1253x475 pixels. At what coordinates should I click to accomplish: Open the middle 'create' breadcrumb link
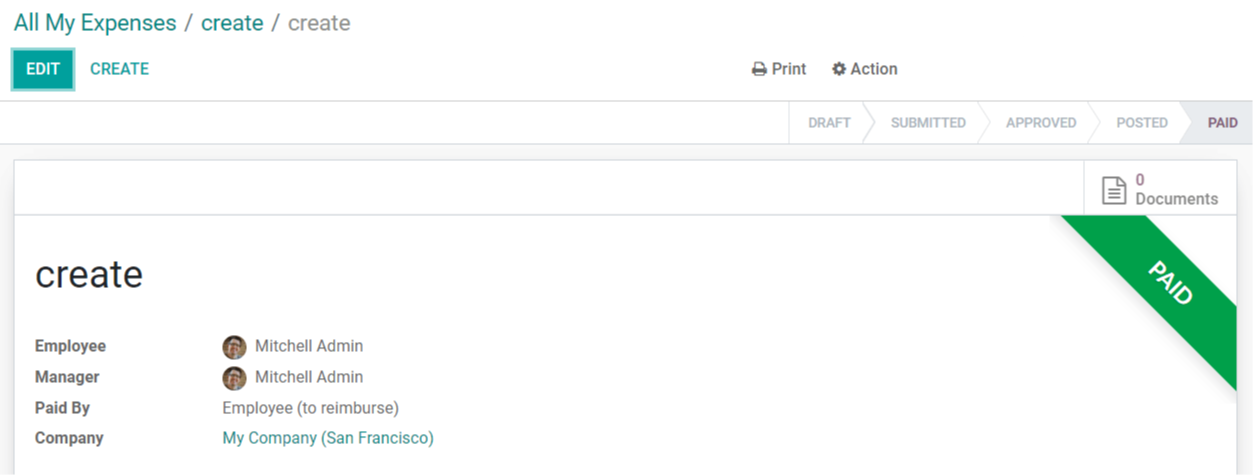tap(232, 23)
